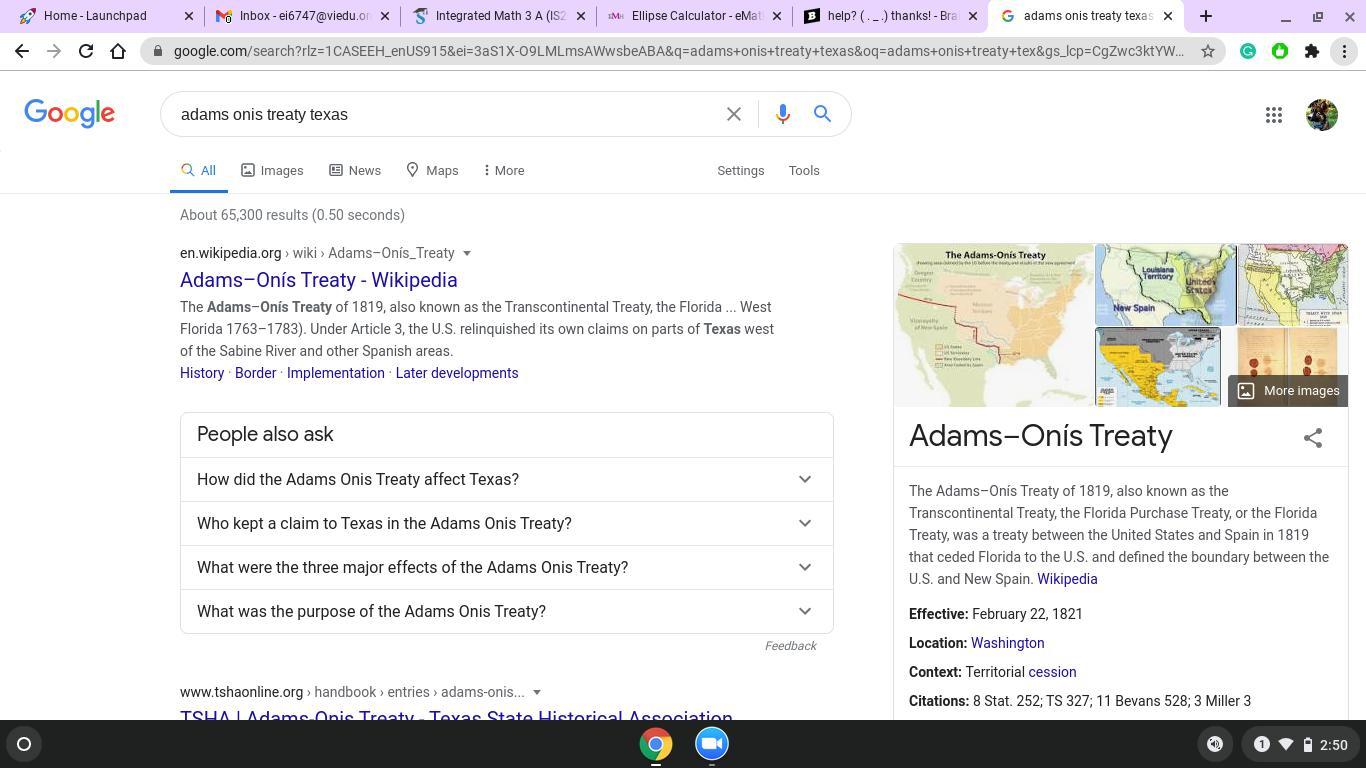Open the ChromeOS launcher circle

coord(24,744)
